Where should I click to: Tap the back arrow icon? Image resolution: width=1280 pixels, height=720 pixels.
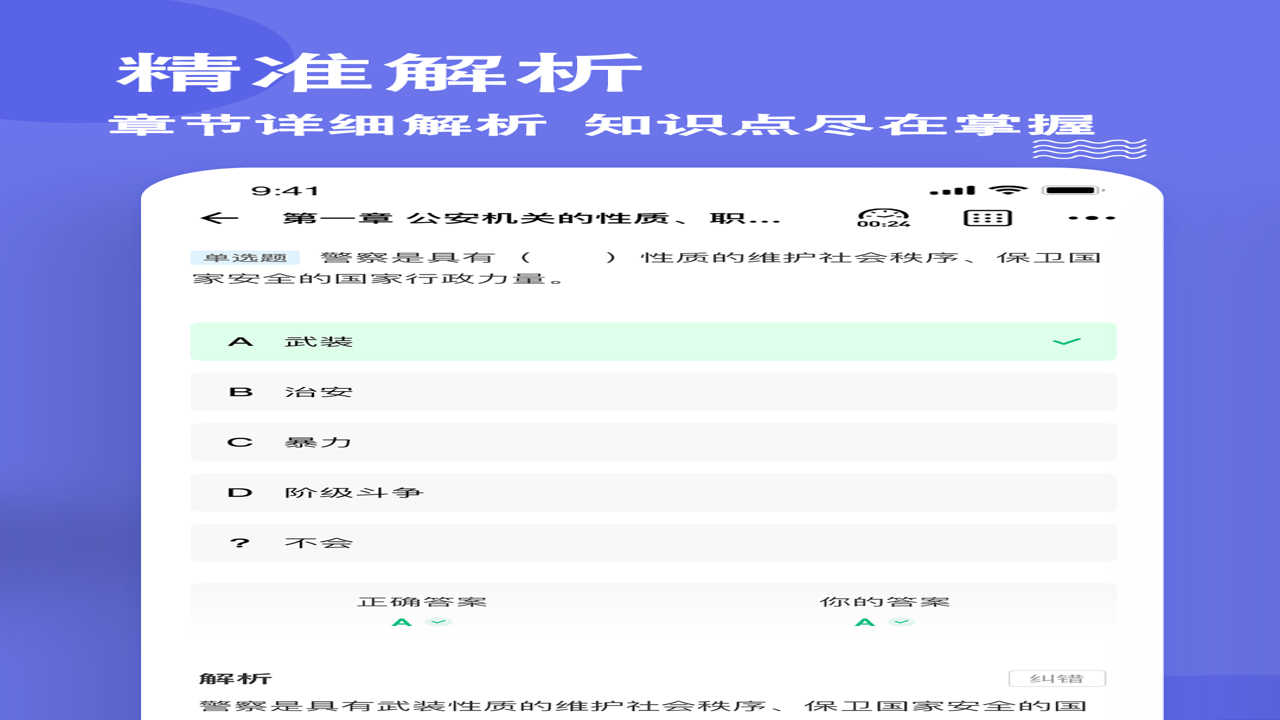coord(219,218)
